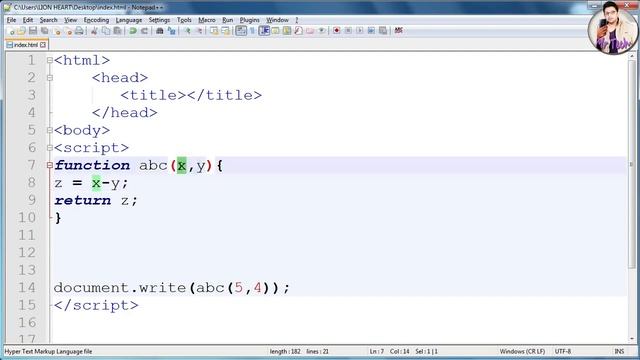The height and width of the screenshot is (360, 640).
Task: Collapse the <body> fold marker on line 5
Action: click(x=49, y=130)
